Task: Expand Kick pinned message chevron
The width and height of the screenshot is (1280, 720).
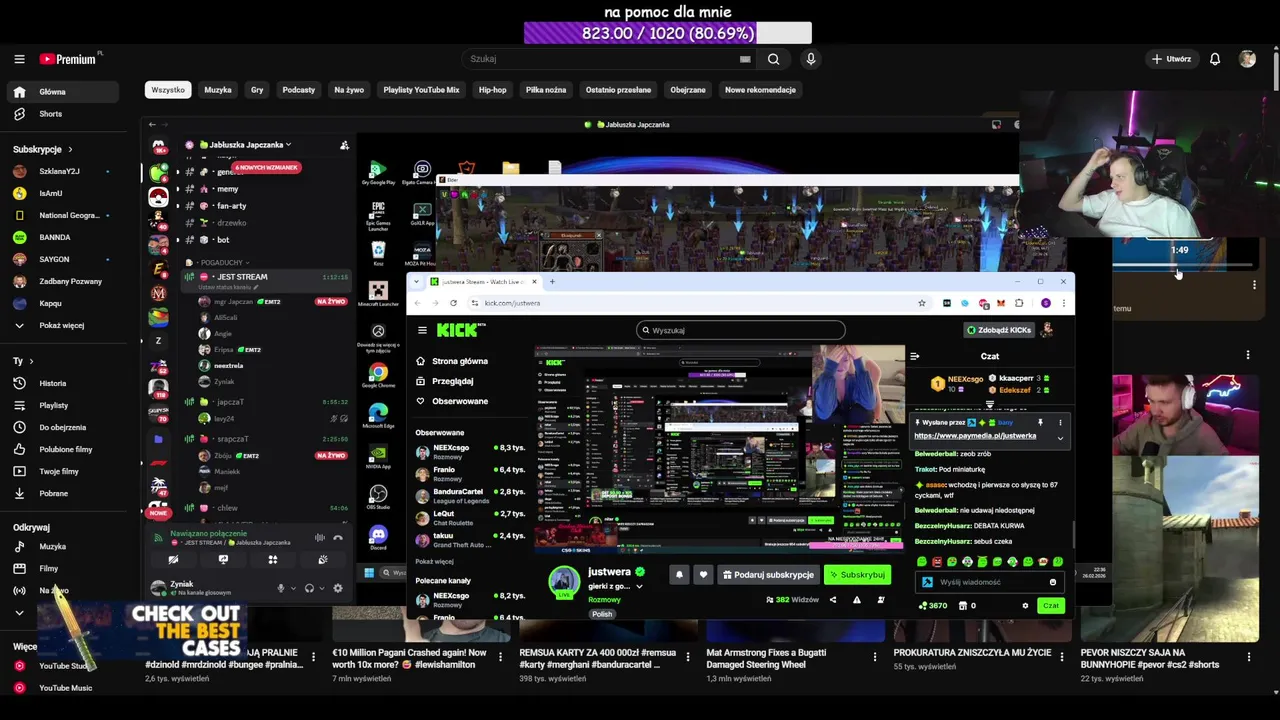Action: point(1060,438)
